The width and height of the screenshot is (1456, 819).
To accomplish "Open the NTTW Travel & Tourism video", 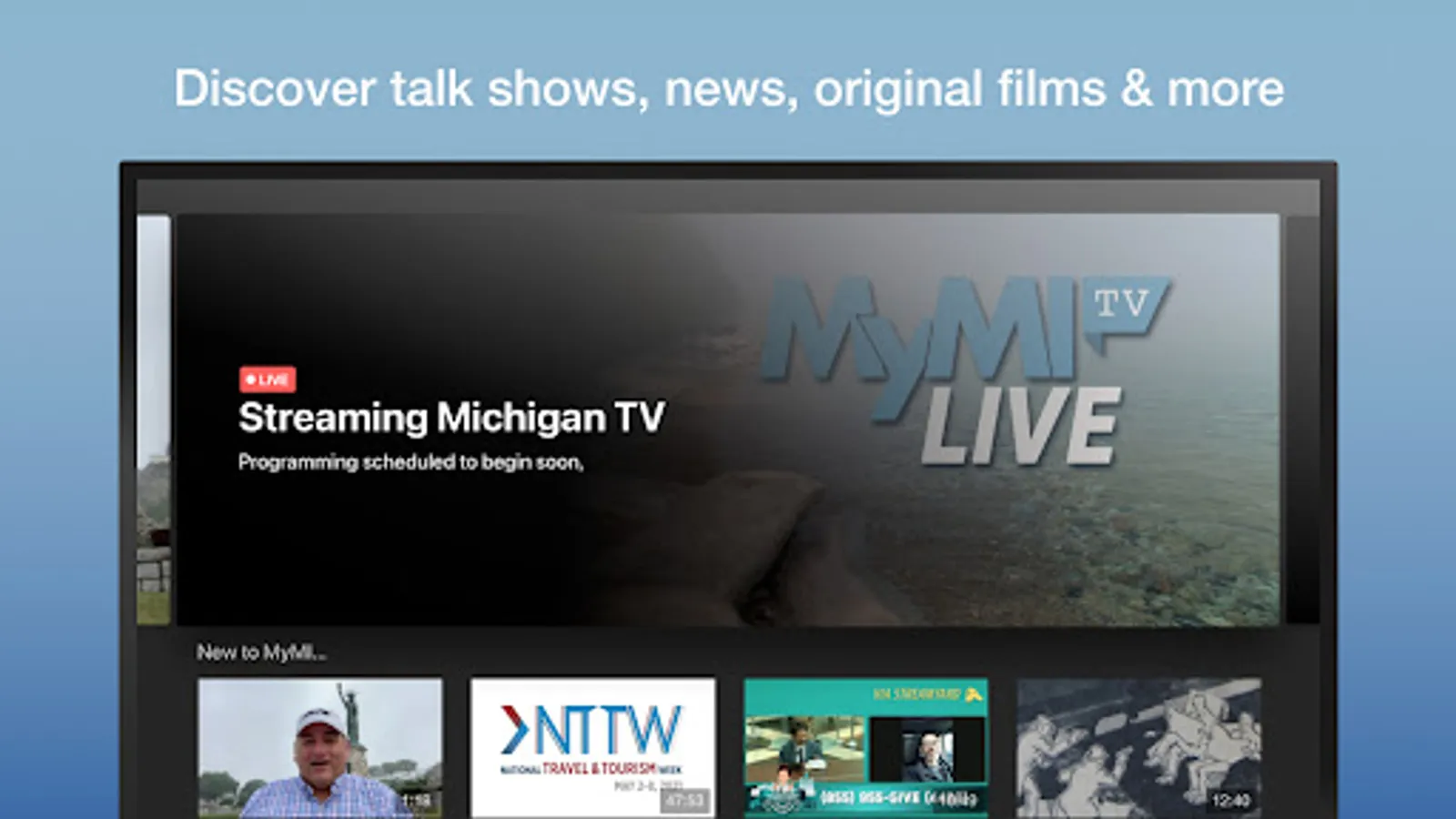I will (x=592, y=747).
